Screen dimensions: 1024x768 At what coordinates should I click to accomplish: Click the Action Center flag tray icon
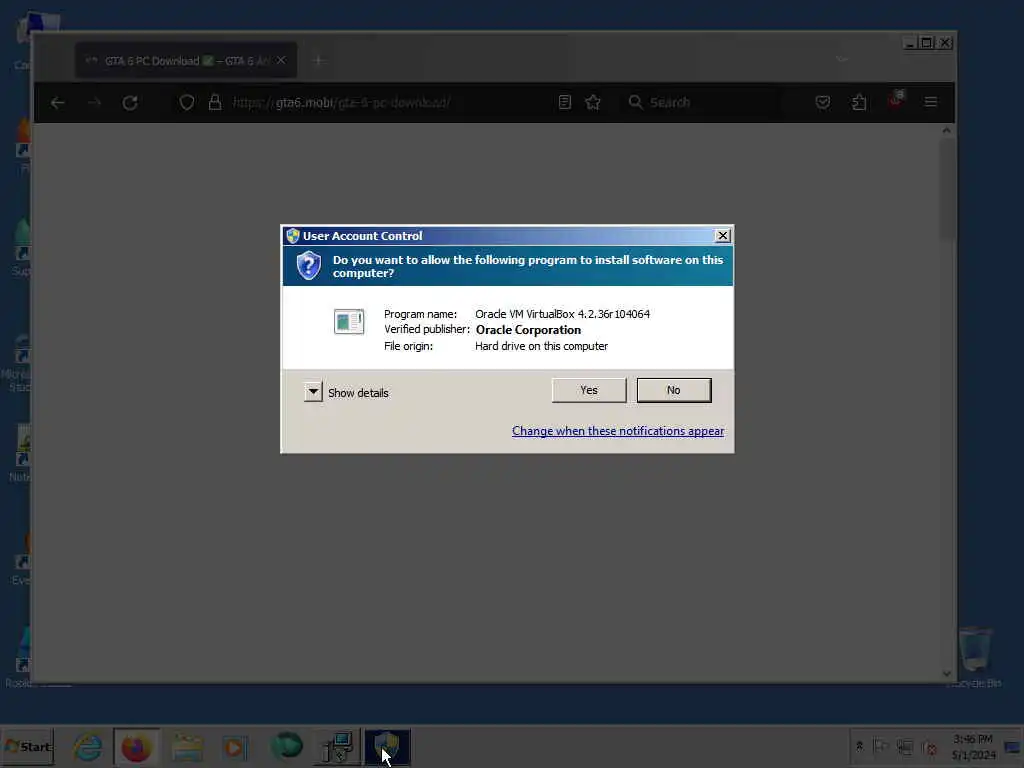(x=881, y=746)
